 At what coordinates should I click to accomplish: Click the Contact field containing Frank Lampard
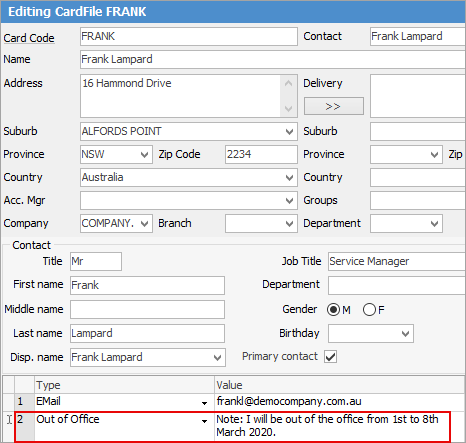pos(418,37)
